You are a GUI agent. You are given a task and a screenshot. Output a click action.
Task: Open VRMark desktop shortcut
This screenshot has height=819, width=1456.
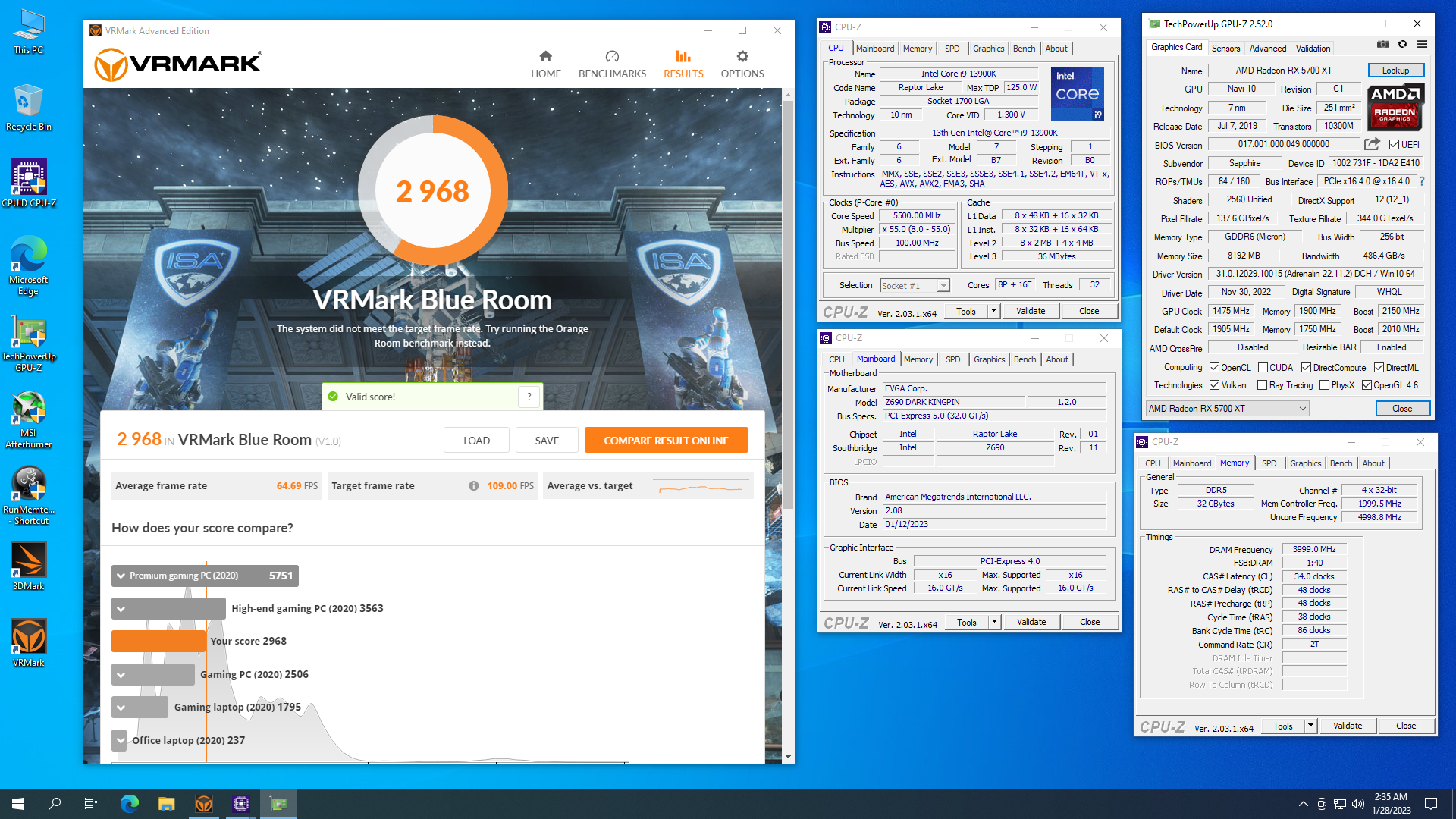29,643
